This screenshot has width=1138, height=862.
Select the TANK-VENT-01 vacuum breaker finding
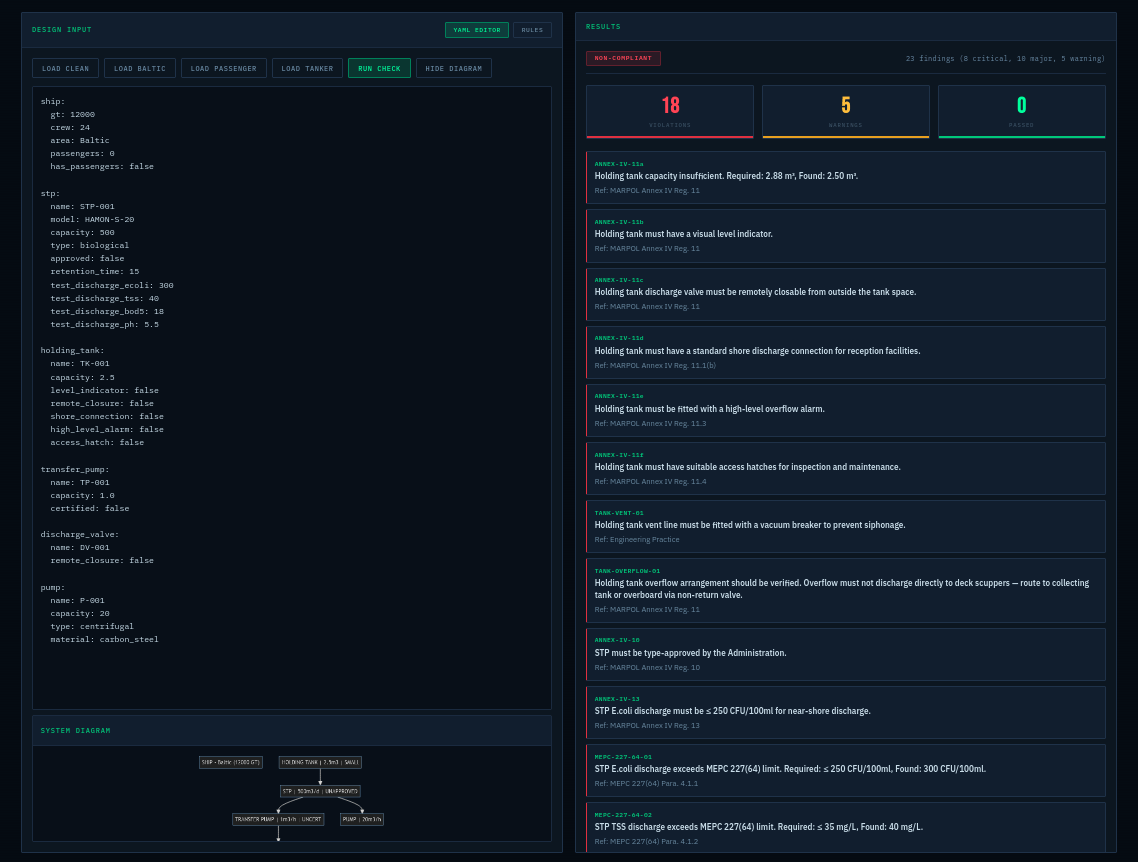pos(846,526)
